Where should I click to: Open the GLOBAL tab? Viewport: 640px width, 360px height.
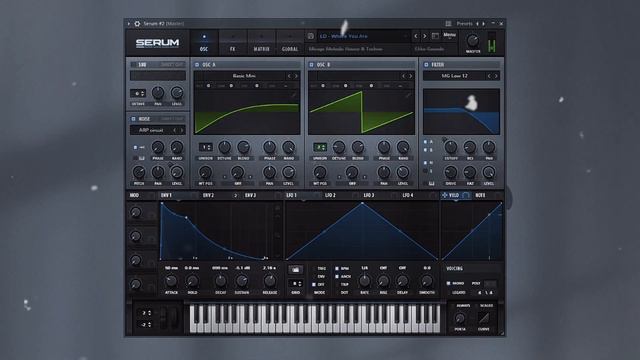coord(290,42)
